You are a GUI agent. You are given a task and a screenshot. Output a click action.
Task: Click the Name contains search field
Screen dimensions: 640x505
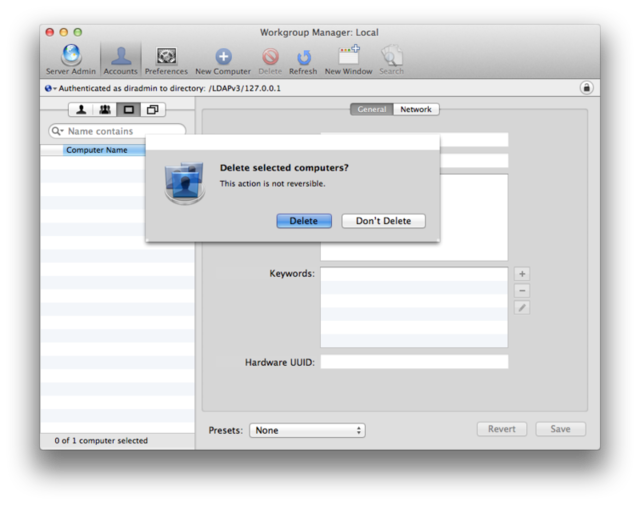click(x=118, y=131)
